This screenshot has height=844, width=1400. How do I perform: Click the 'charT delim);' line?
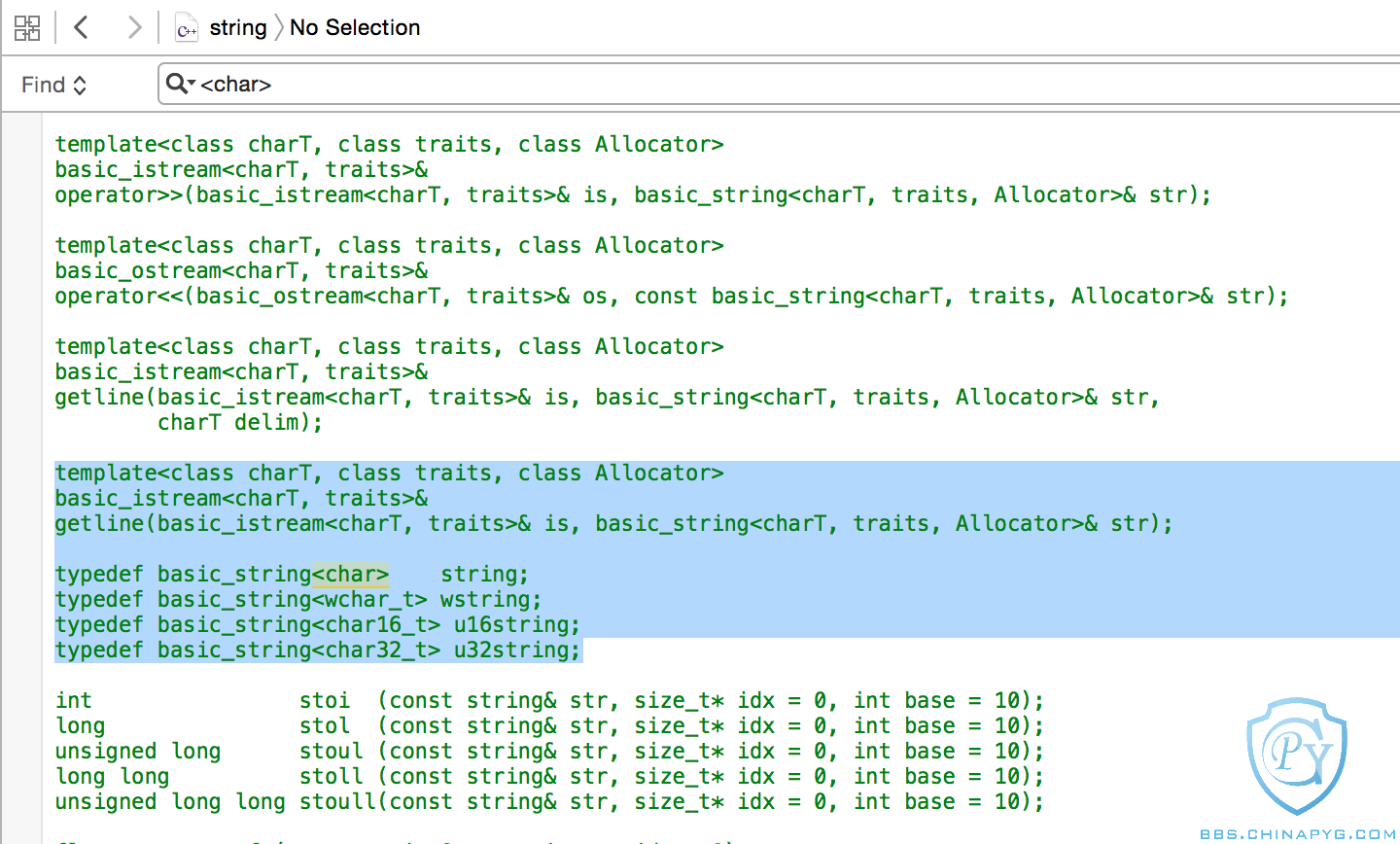coord(240,423)
